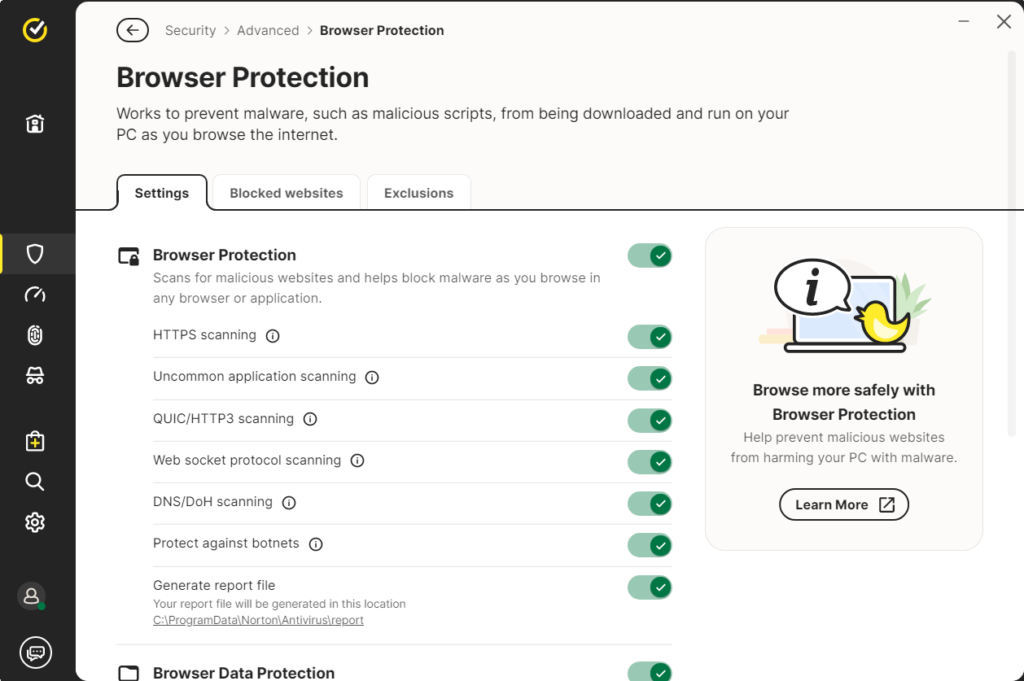Click info icon beside Protect against botnets
This screenshot has height=681, width=1024.
316,544
